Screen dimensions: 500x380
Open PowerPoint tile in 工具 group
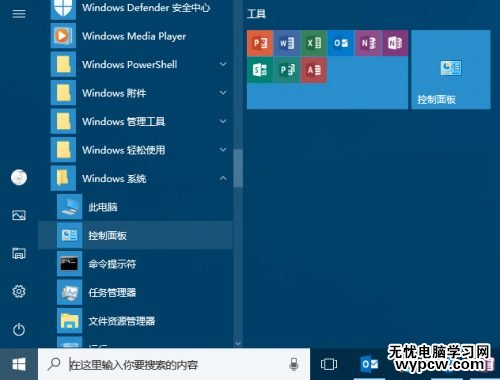point(260,43)
